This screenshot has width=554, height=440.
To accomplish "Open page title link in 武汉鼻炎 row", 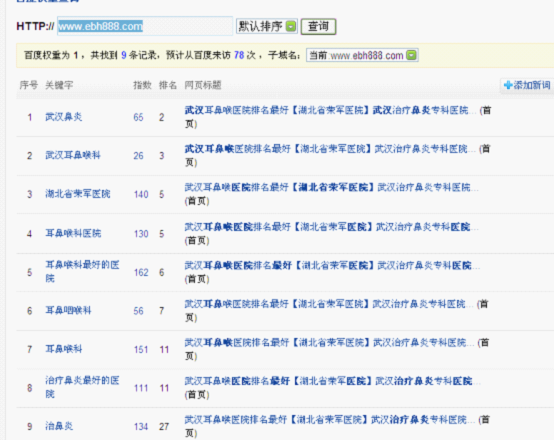I will 330,110.
